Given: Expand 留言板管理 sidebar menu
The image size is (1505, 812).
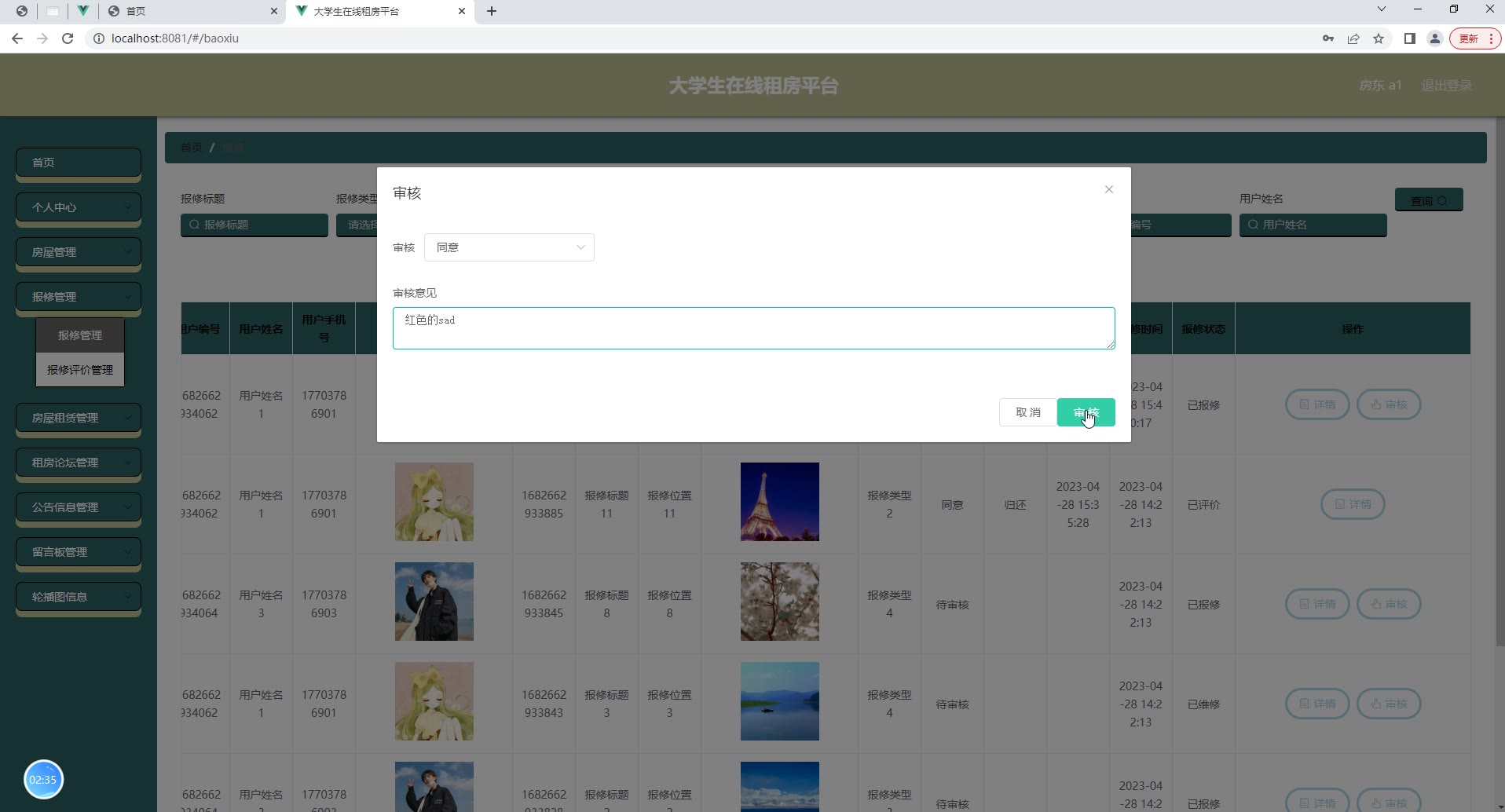Looking at the screenshot, I should pos(79,552).
